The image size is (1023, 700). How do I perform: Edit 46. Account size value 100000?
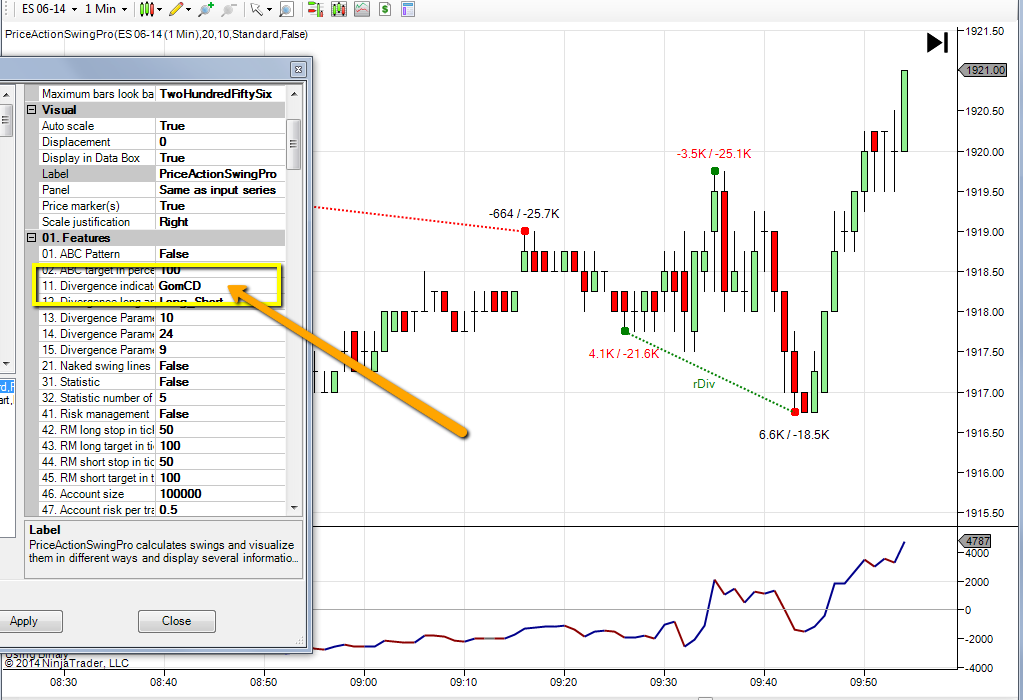coord(221,494)
